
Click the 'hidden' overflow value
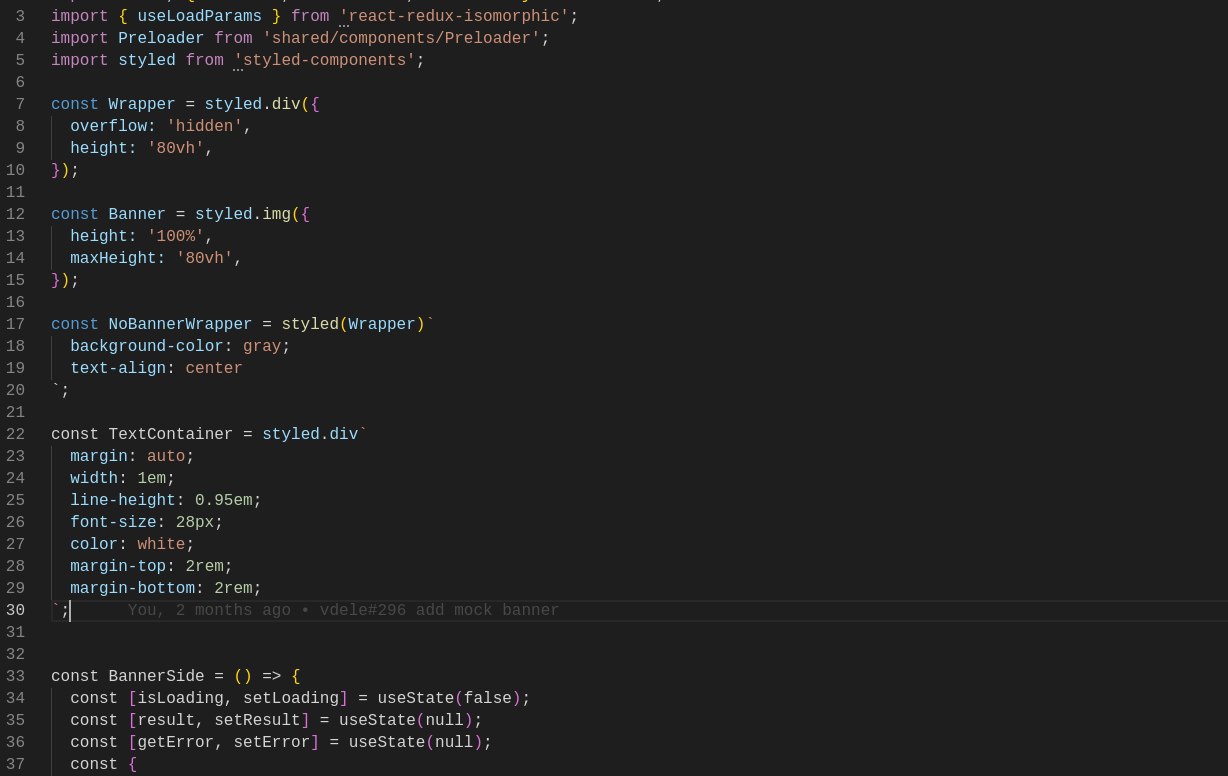coord(204,126)
